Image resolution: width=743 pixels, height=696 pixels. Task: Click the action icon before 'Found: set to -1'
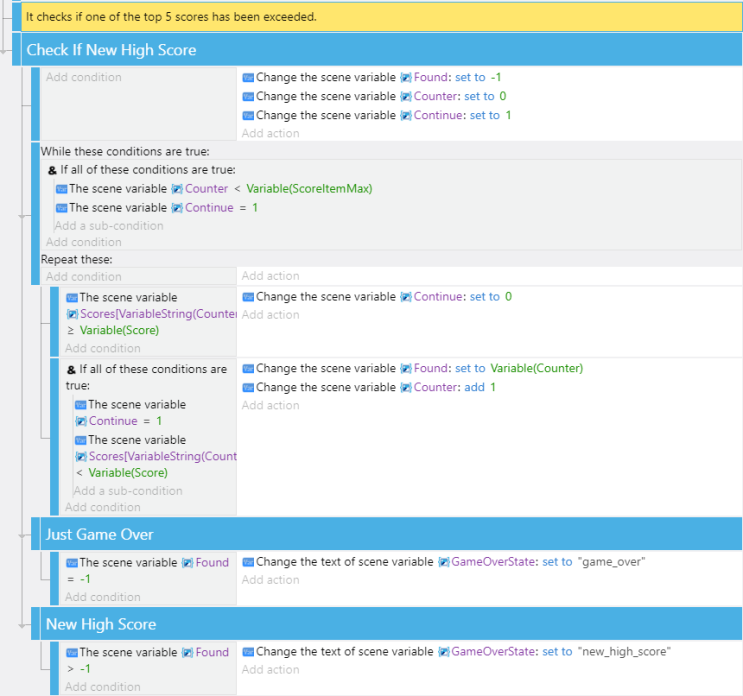248,77
